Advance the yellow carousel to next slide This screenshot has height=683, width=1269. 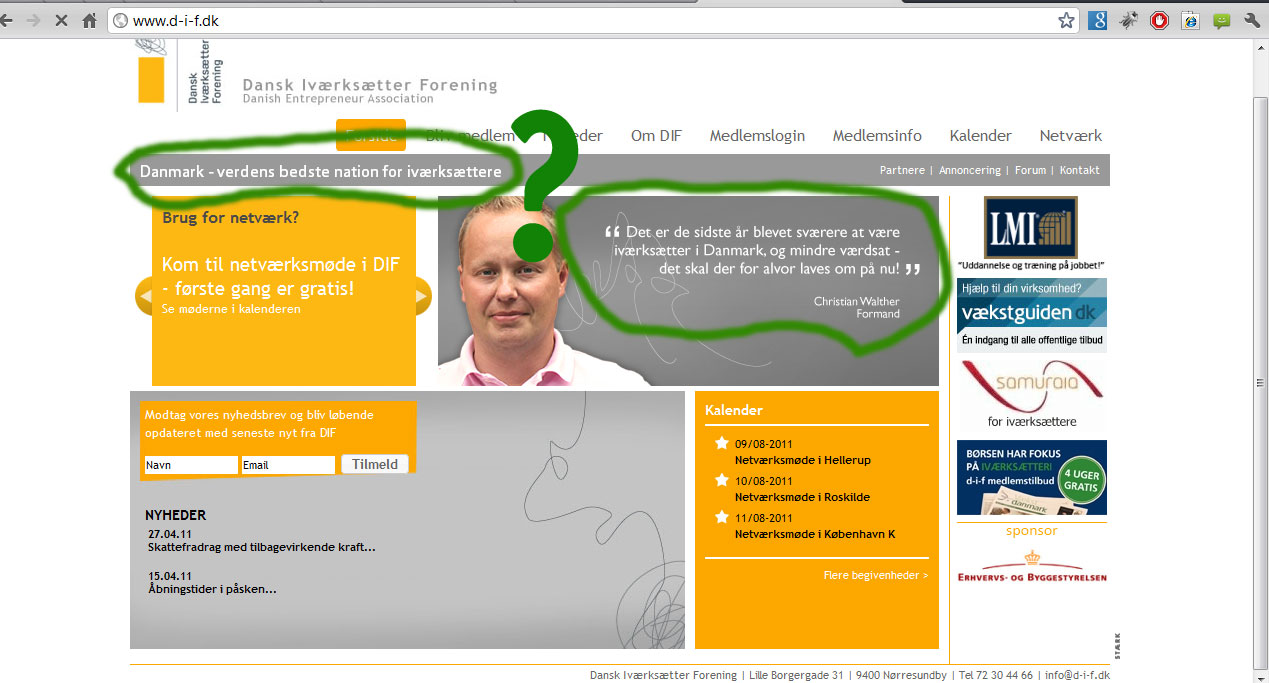tap(422, 296)
